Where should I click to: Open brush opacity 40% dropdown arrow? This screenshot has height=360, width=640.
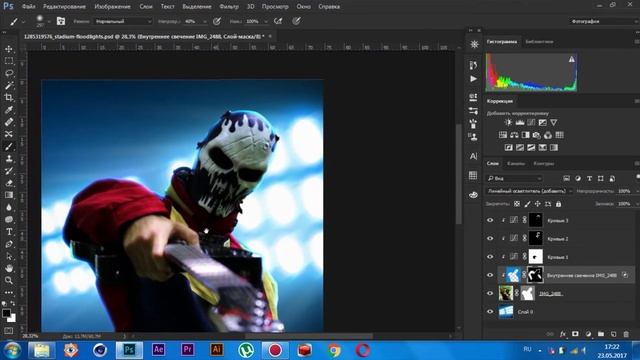pyautogui.click(x=204, y=21)
